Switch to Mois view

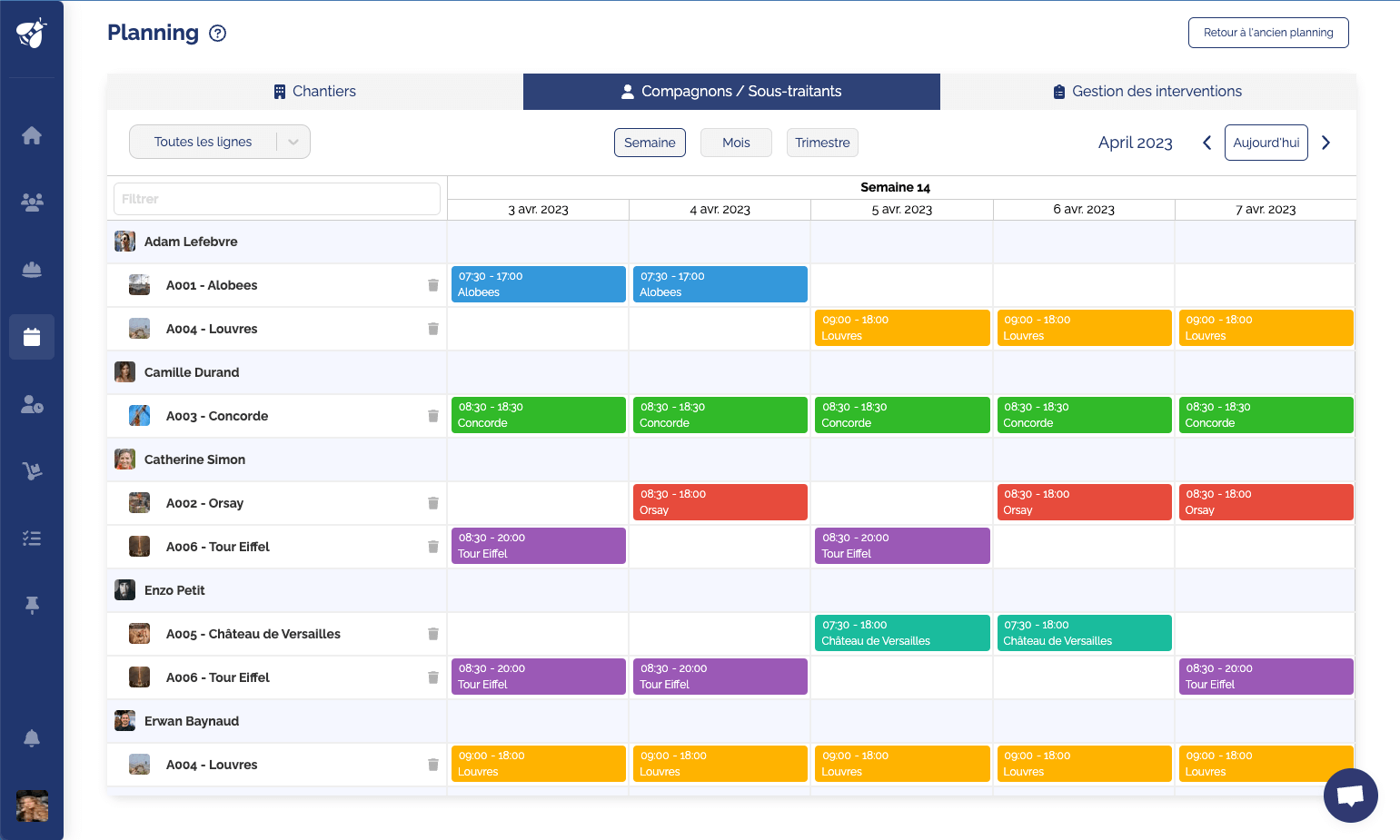point(736,143)
